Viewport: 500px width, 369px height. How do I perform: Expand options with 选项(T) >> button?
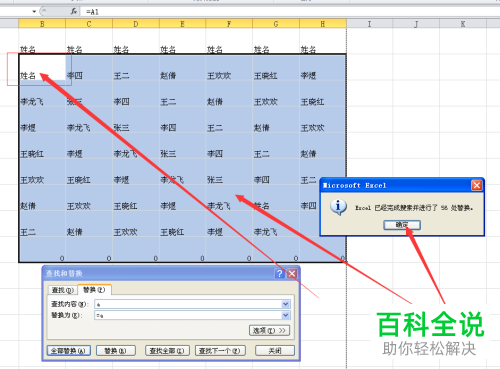pyautogui.click(x=269, y=330)
